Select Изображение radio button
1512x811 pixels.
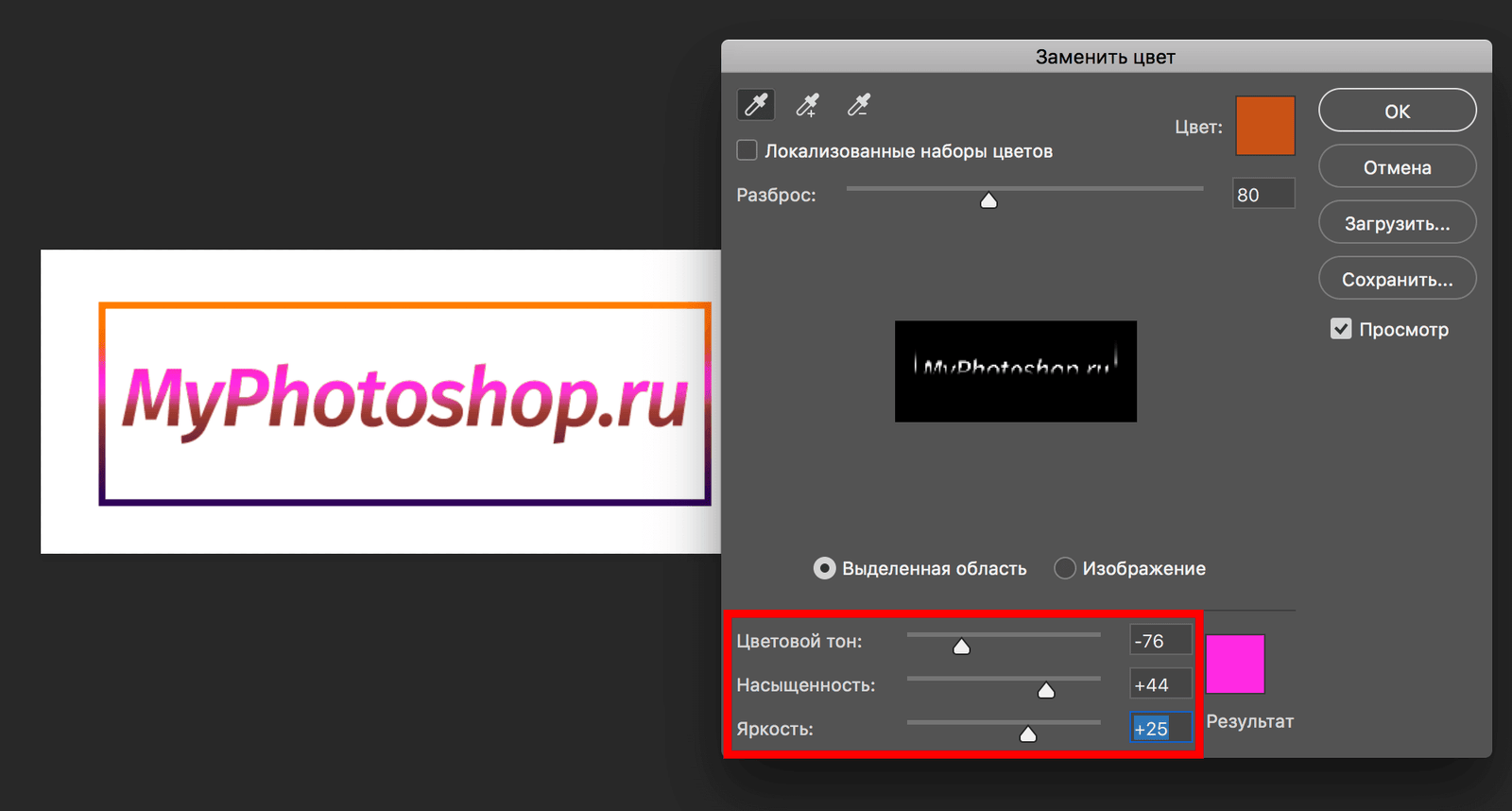[1065, 568]
